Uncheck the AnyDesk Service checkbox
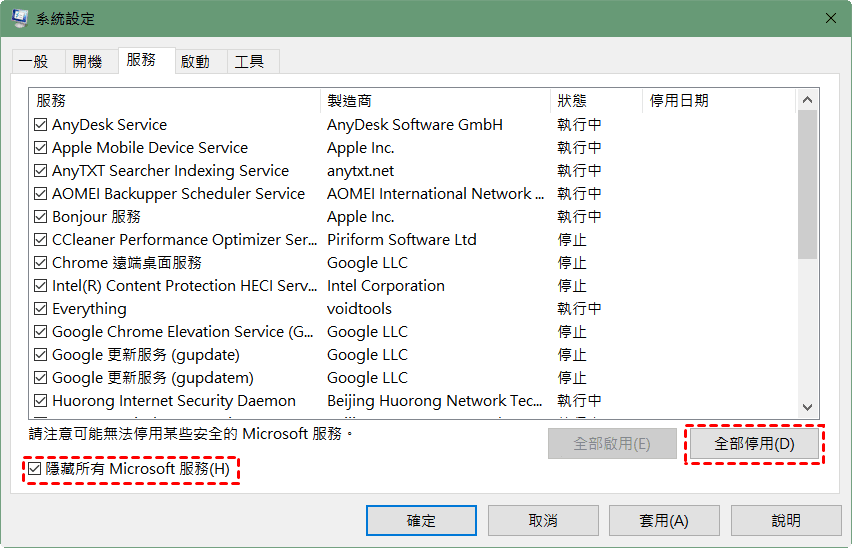The height and width of the screenshot is (548, 852). tap(40, 125)
